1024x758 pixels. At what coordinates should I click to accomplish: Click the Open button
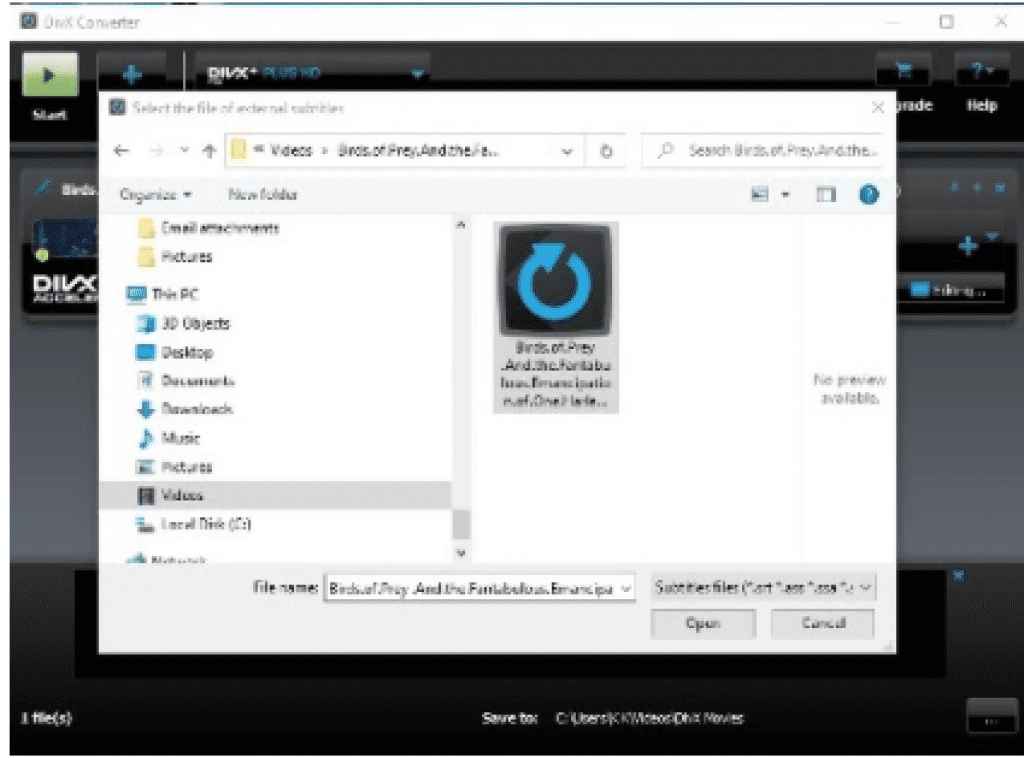[703, 624]
